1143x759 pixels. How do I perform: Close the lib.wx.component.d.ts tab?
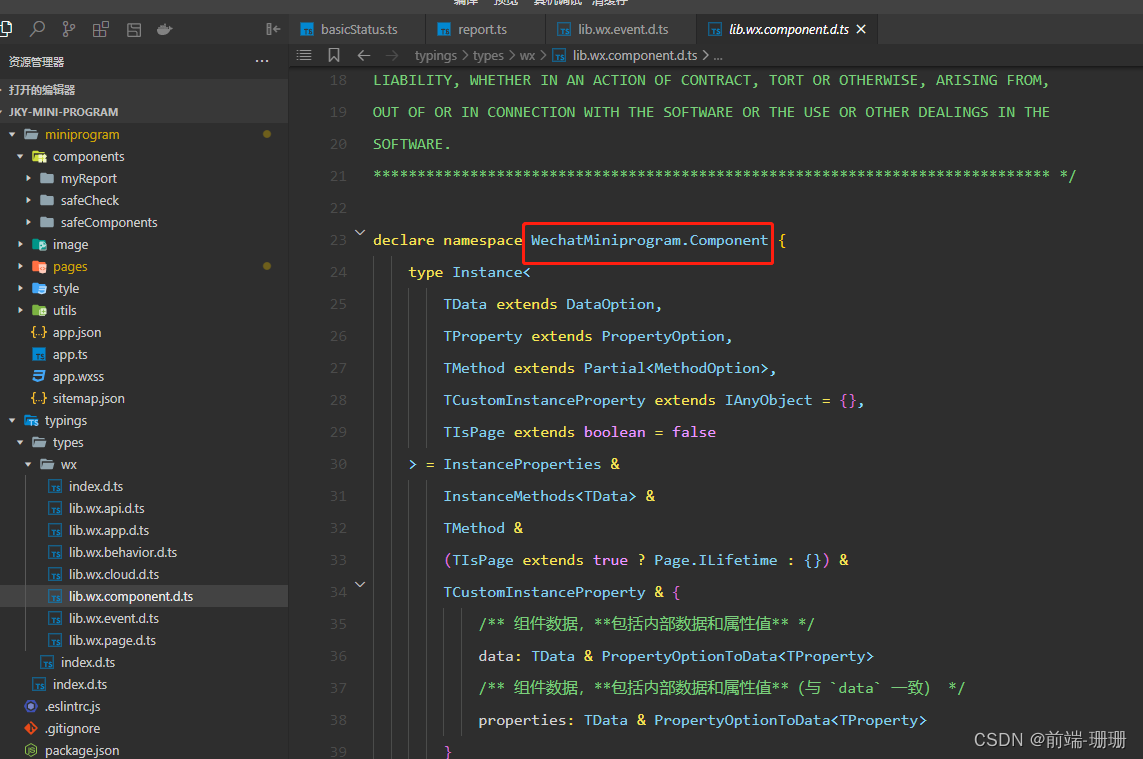point(860,29)
